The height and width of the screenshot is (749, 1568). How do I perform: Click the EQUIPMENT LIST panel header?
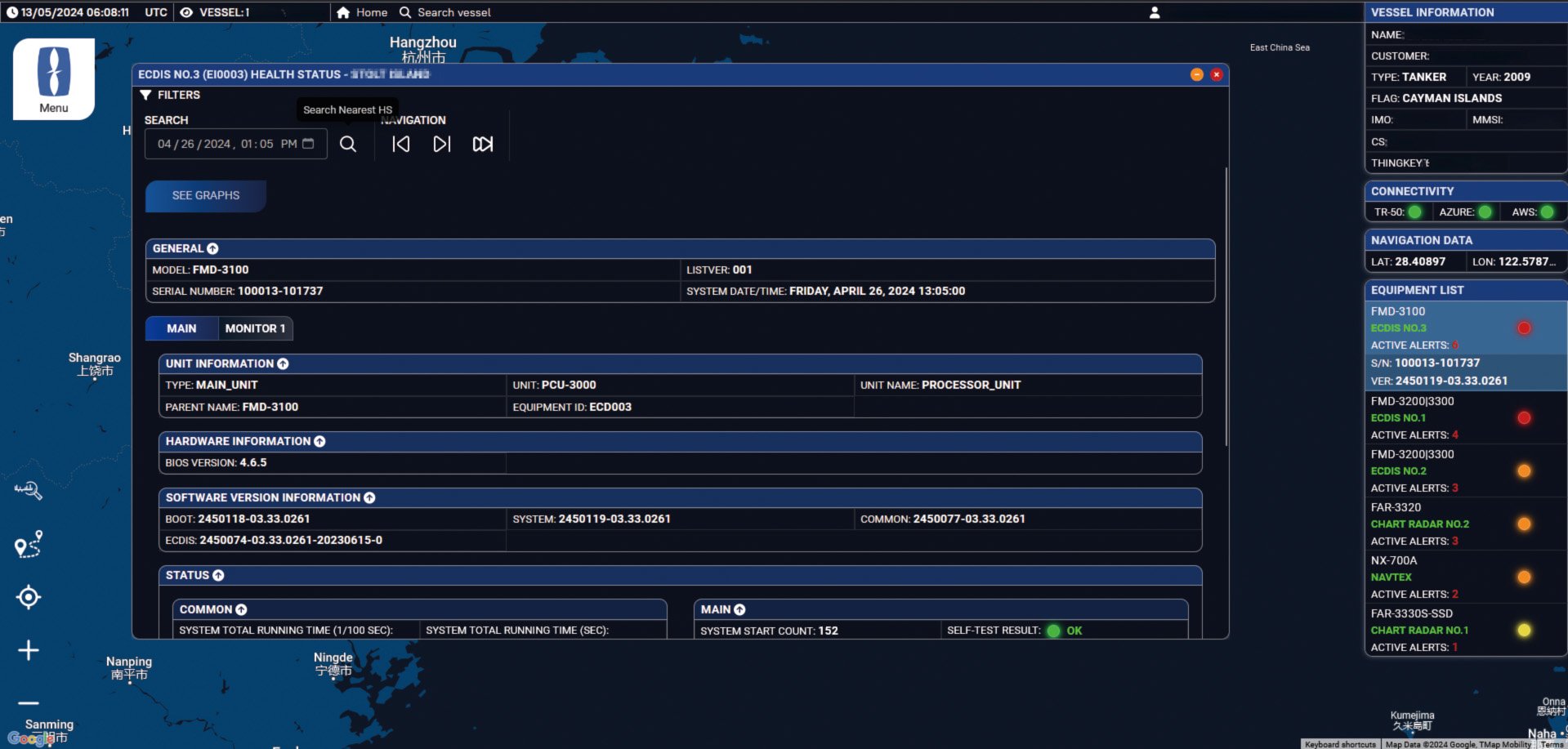tap(1466, 290)
